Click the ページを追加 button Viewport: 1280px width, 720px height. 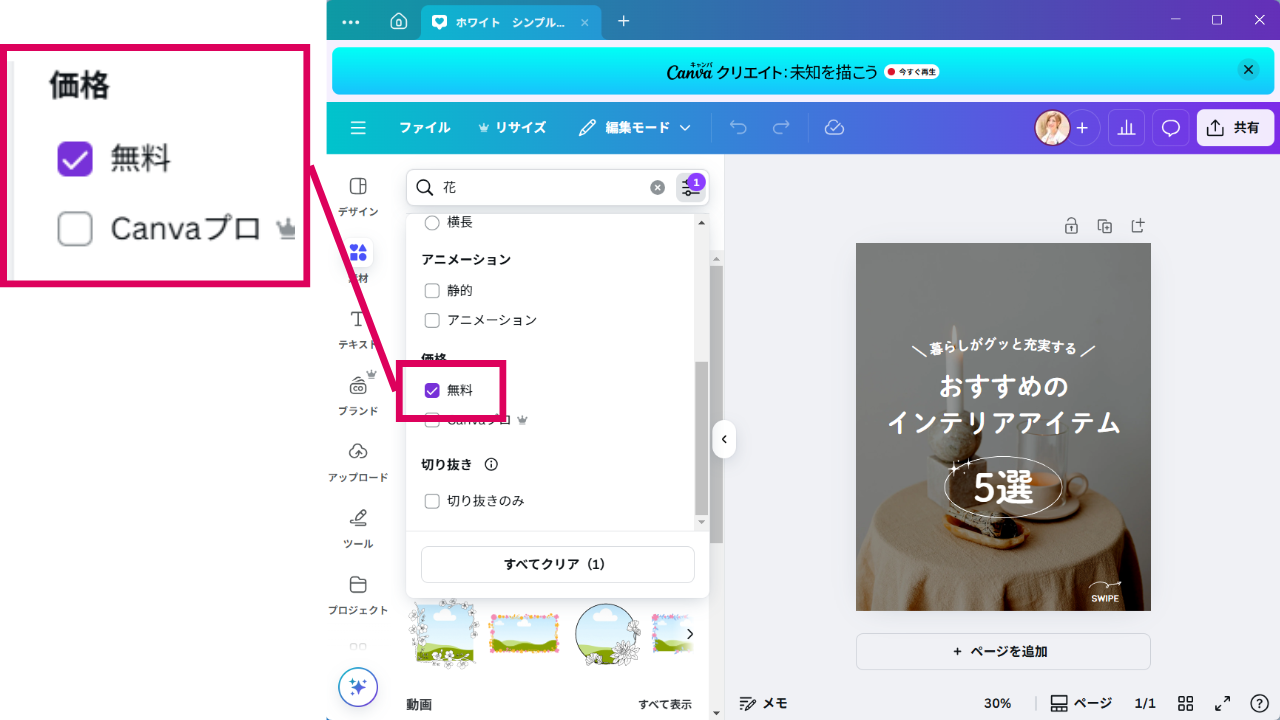pos(1003,651)
